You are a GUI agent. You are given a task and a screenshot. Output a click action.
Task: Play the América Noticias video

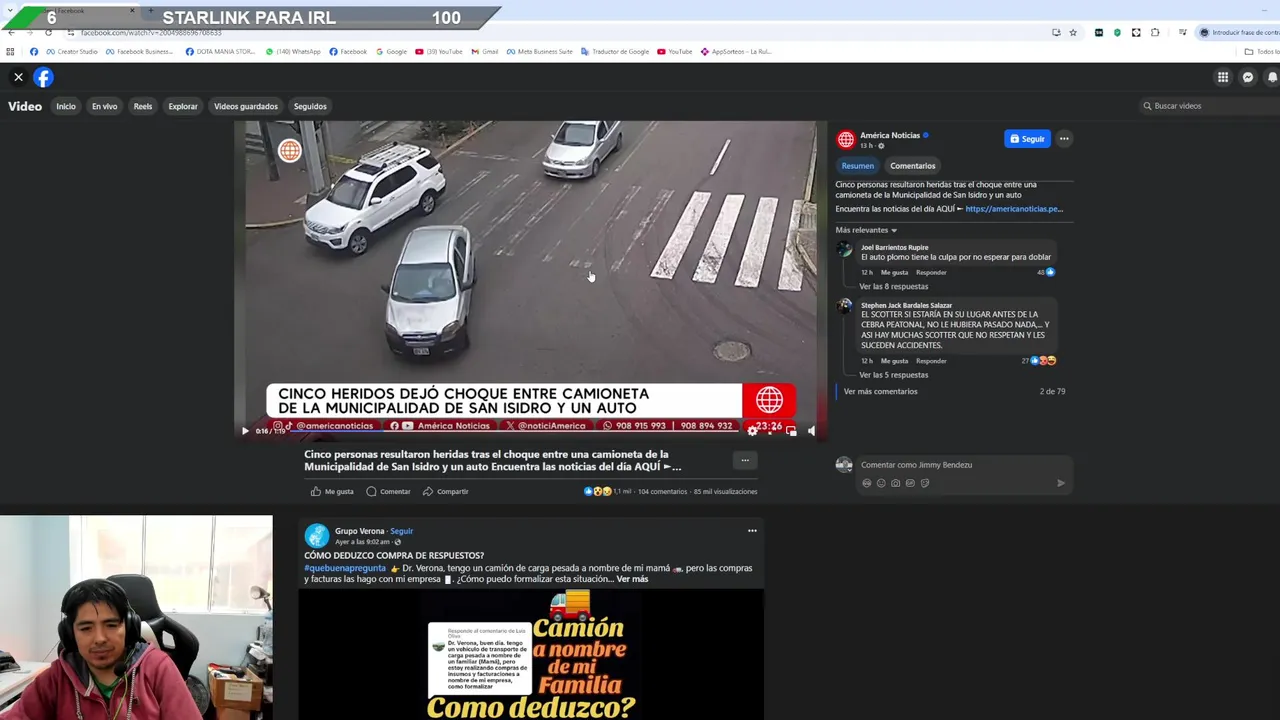point(245,431)
